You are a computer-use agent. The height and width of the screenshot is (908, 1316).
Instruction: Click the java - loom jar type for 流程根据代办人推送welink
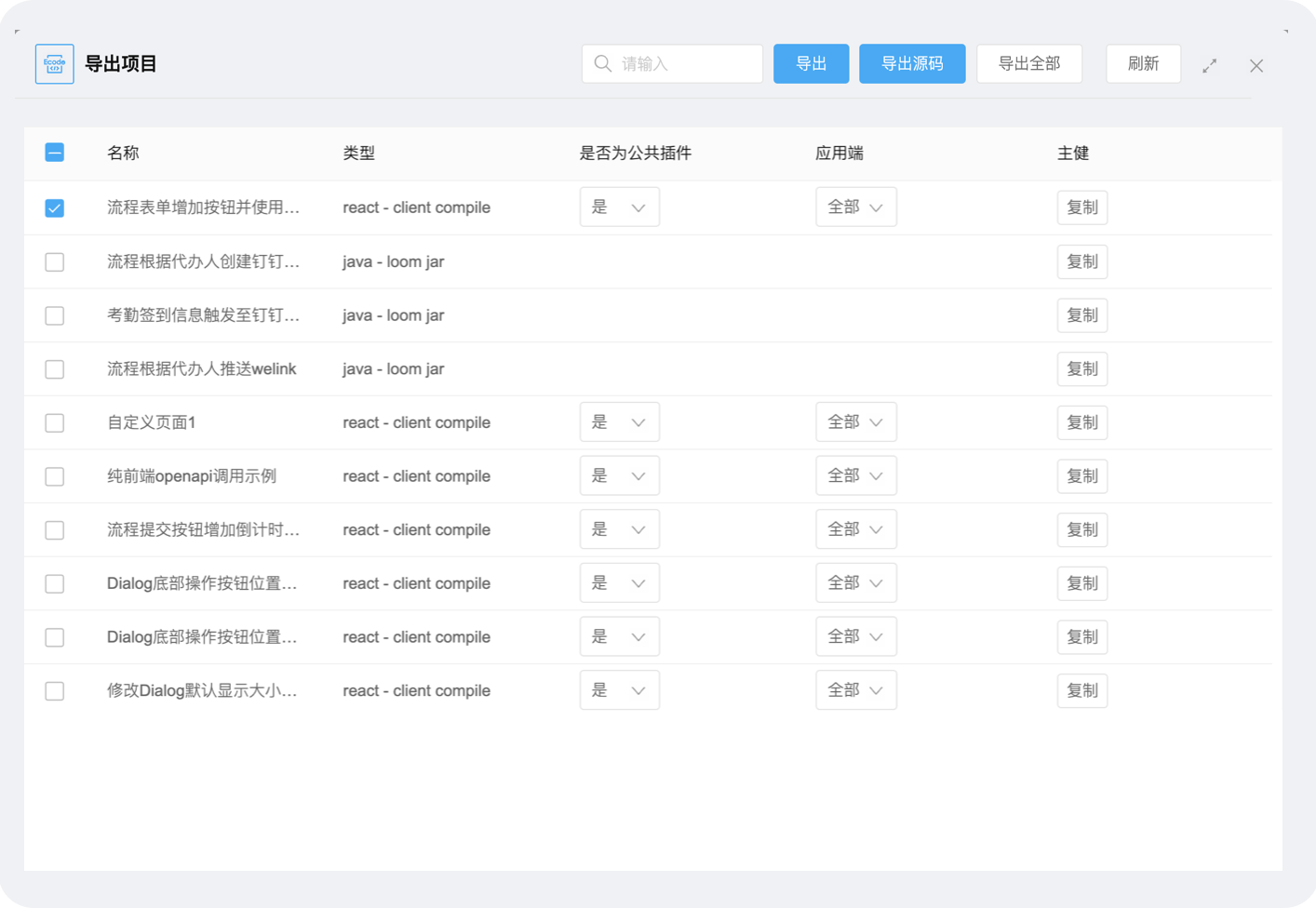(393, 369)
